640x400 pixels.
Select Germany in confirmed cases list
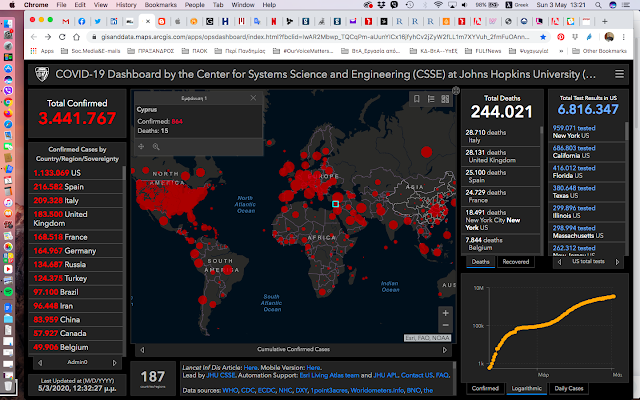(x=76, y=251)
